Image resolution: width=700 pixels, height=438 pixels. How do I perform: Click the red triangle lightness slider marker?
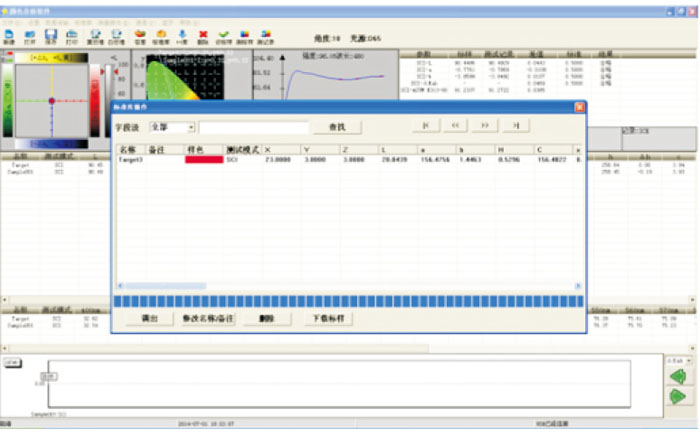116,71
